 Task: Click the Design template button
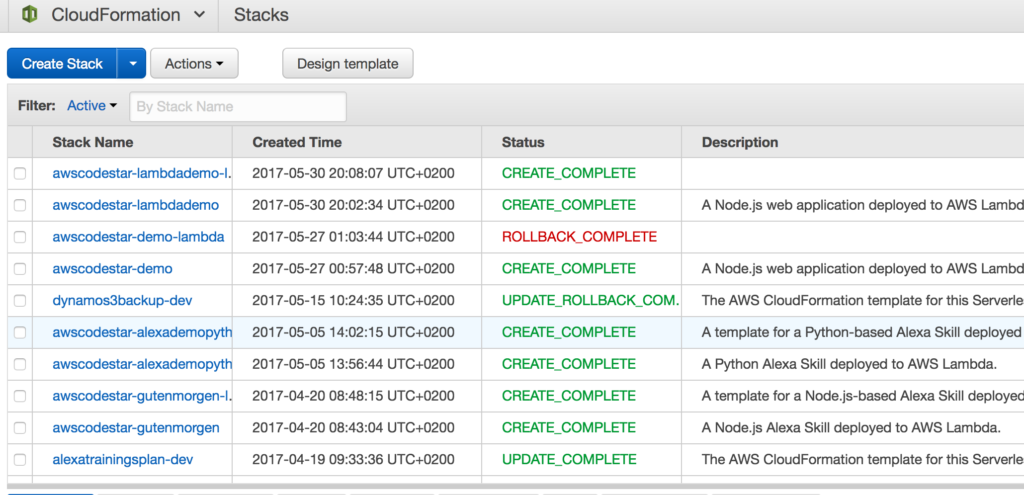pos(347,63)
